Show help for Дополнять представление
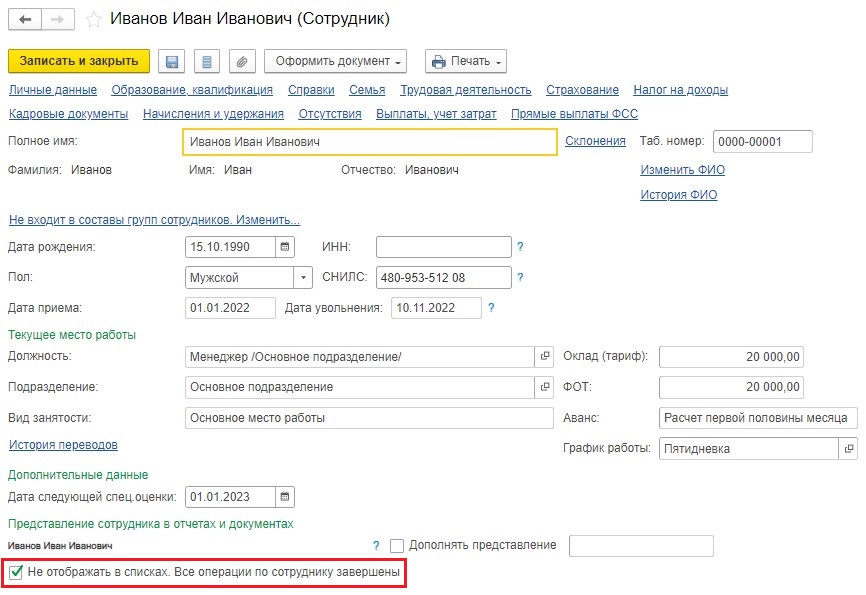 coord(376,546)
